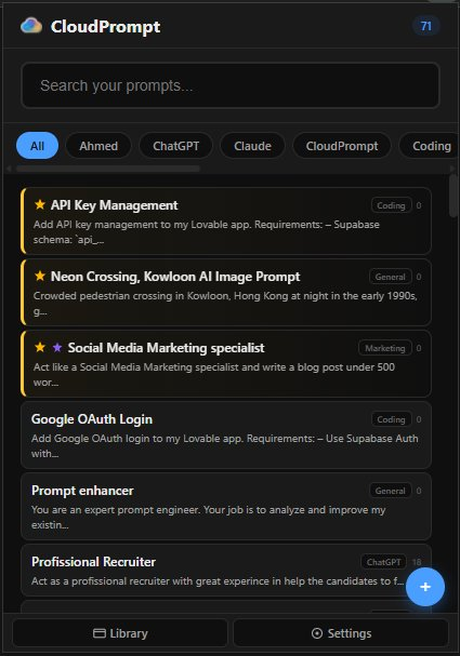Click the Neon Crossing prompt description text
This screenshot has height=656, width=460.
(x=225, y=303)
